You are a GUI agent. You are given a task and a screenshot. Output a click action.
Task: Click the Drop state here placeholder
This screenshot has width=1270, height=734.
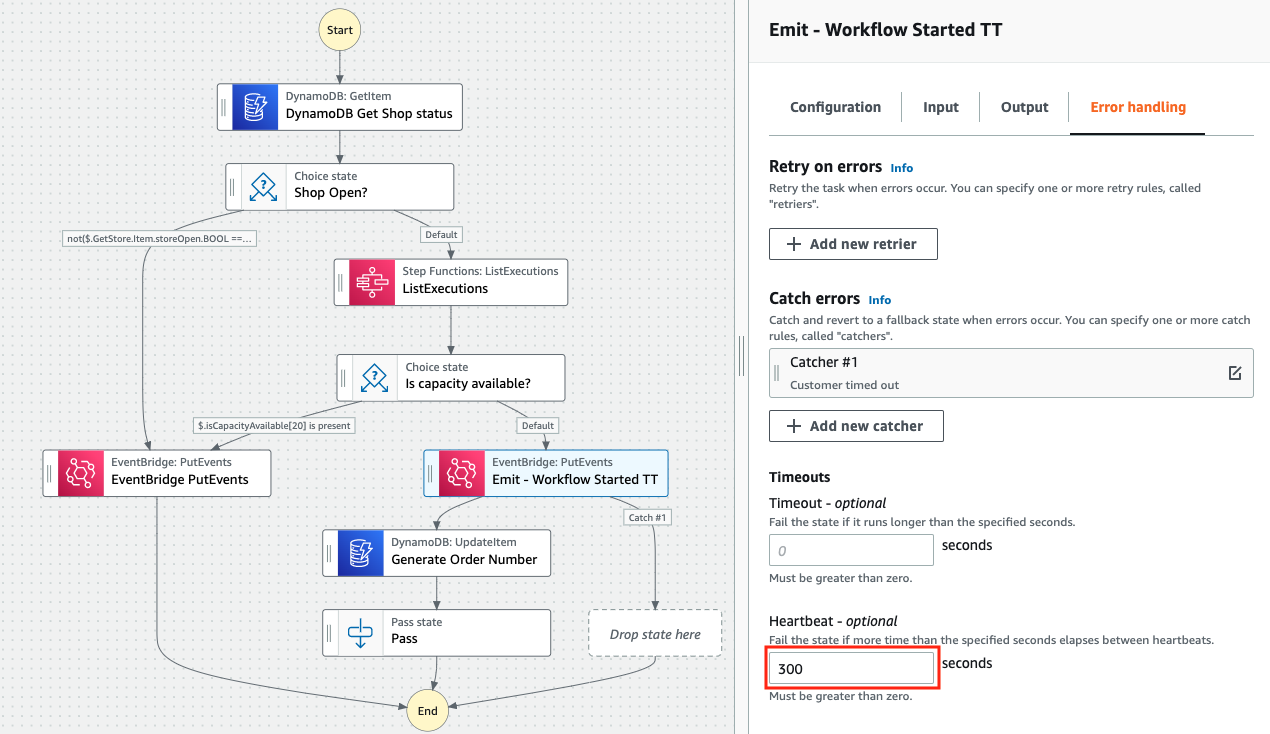coord(655,632)
